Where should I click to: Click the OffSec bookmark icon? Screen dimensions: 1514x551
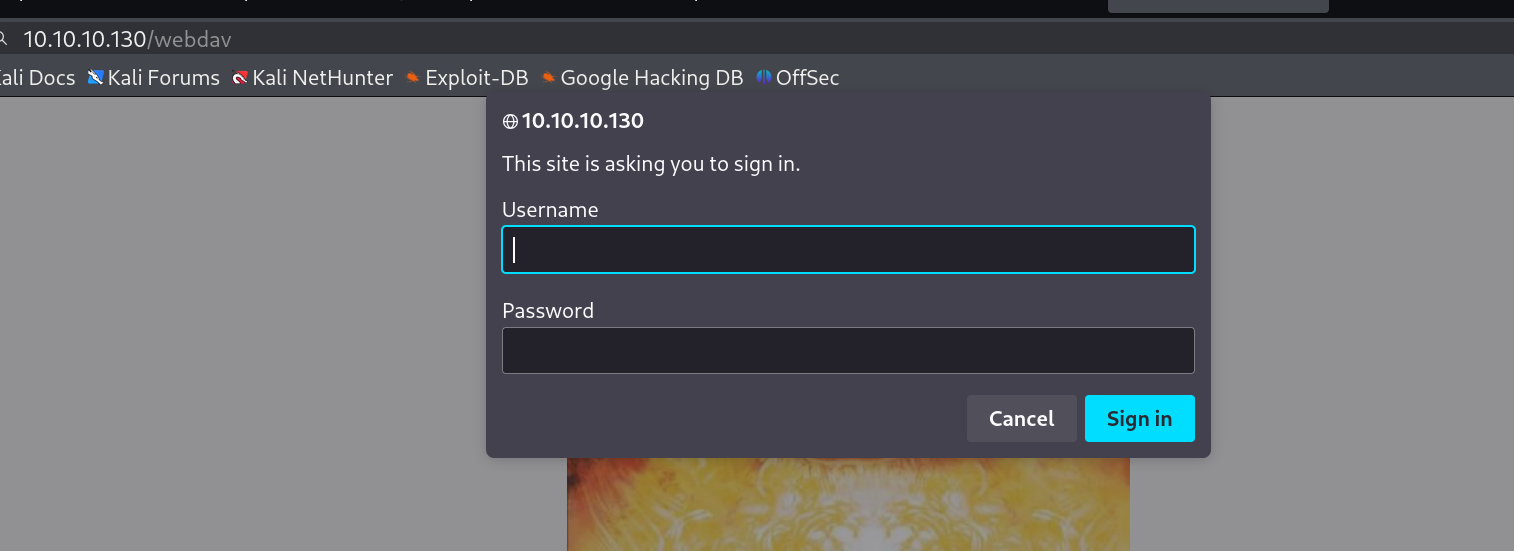pos(764,78)
